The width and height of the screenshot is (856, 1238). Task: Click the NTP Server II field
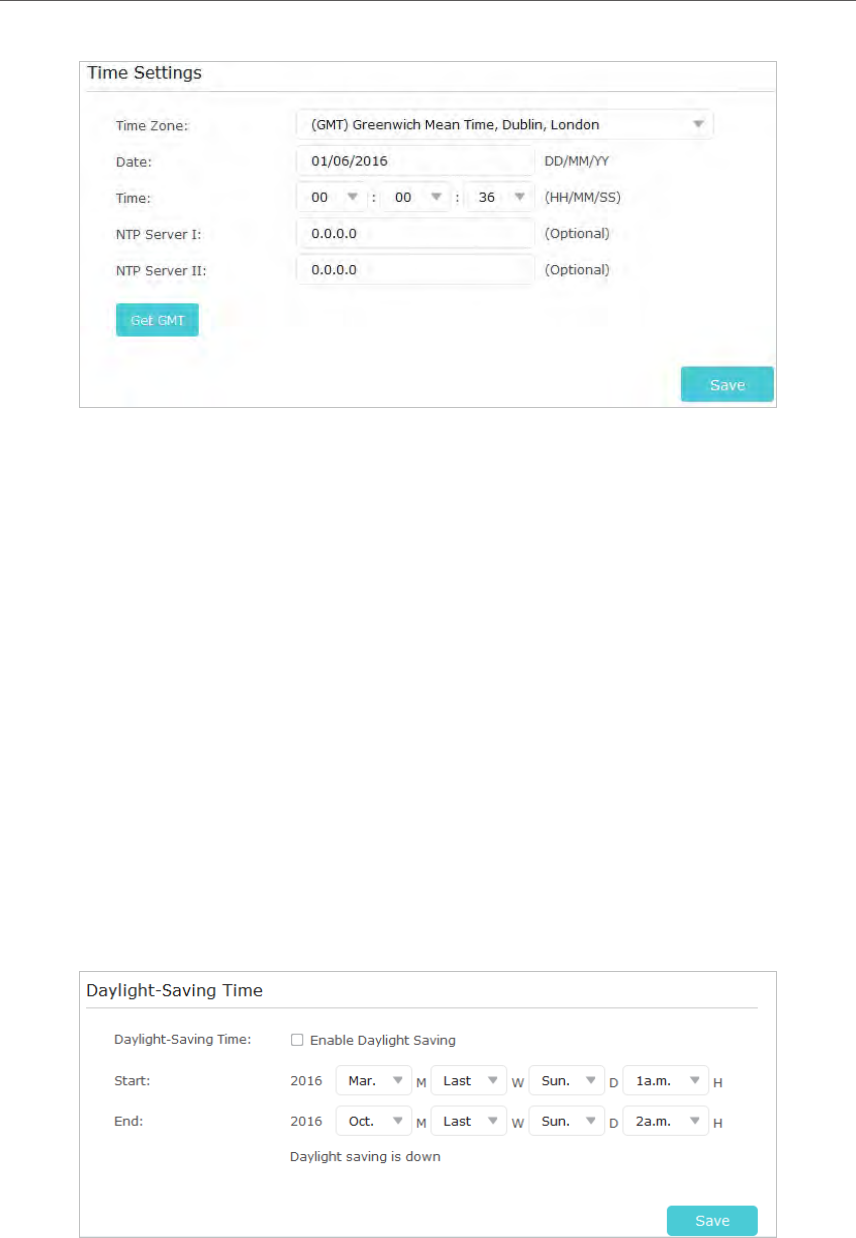[415, 269]
